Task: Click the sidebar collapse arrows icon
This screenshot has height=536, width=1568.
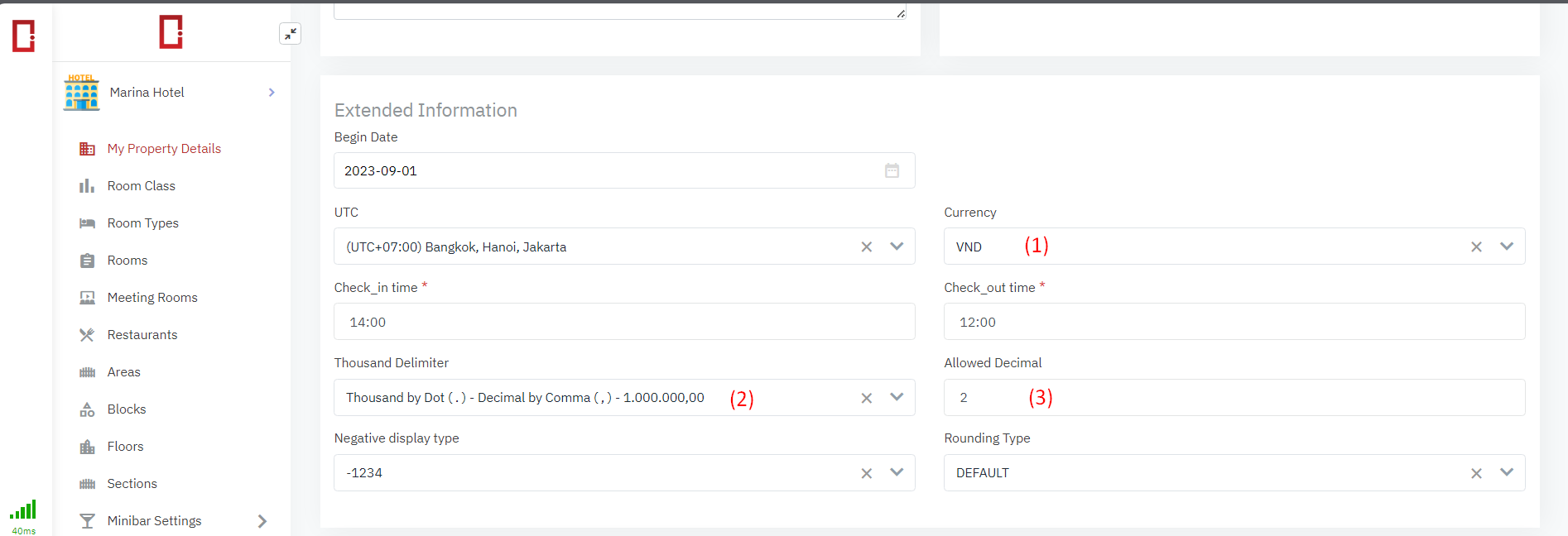Action: pos(290,34)
